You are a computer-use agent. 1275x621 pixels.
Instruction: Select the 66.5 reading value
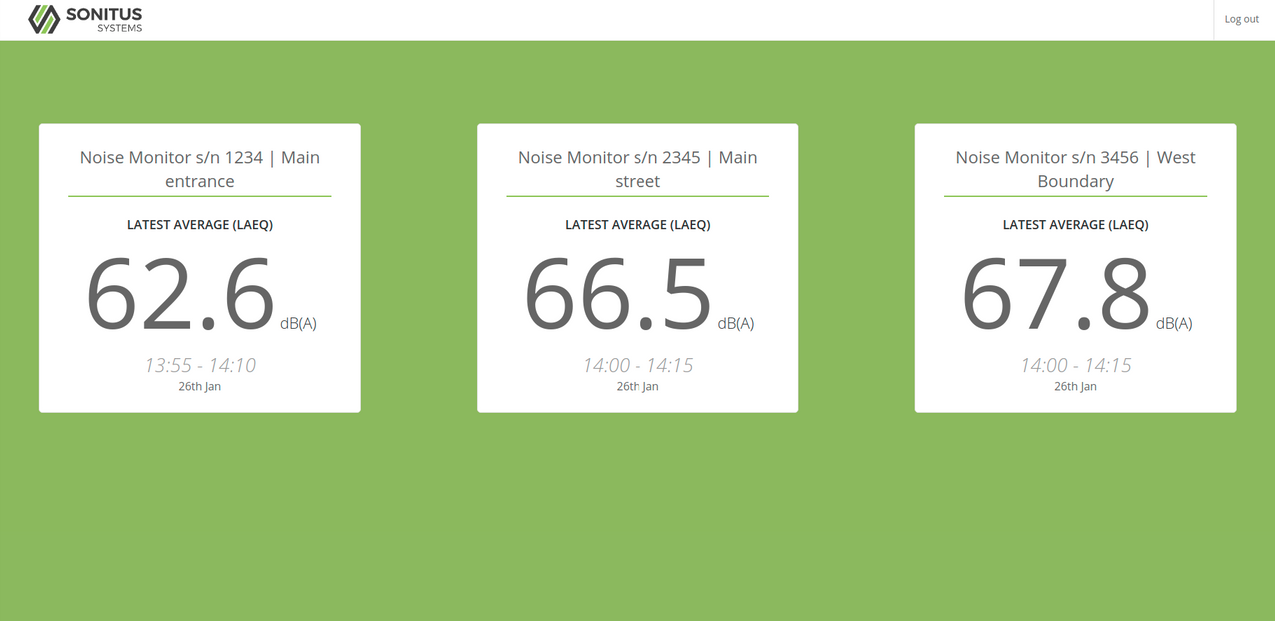618,293
